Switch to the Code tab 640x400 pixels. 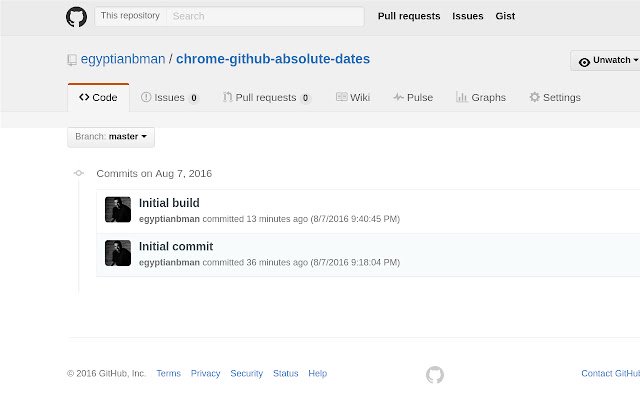click(98, 98)
